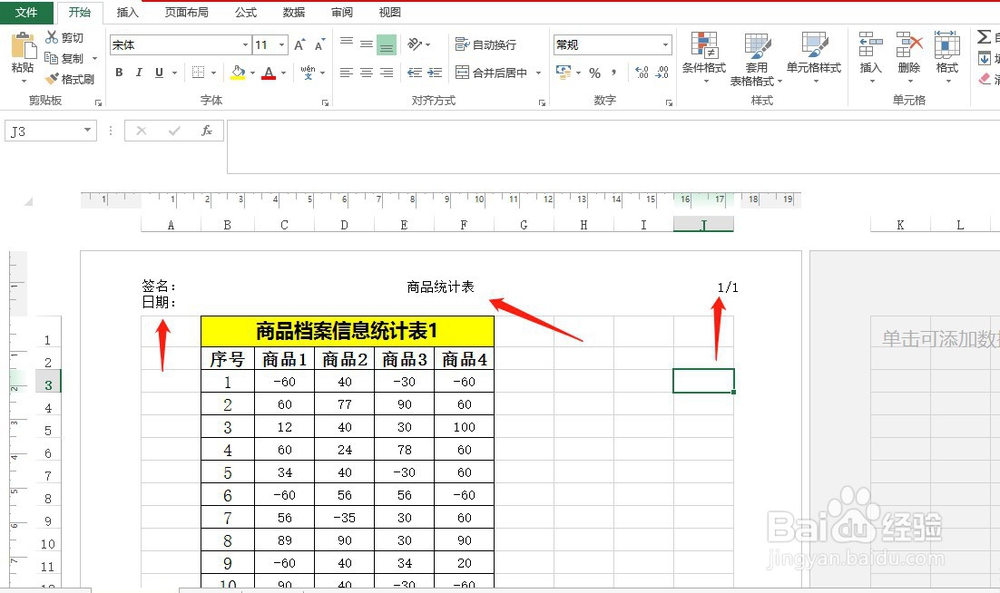1000x593 pixels.
Task: Switch to the 数据 tab
Action: 294,12
